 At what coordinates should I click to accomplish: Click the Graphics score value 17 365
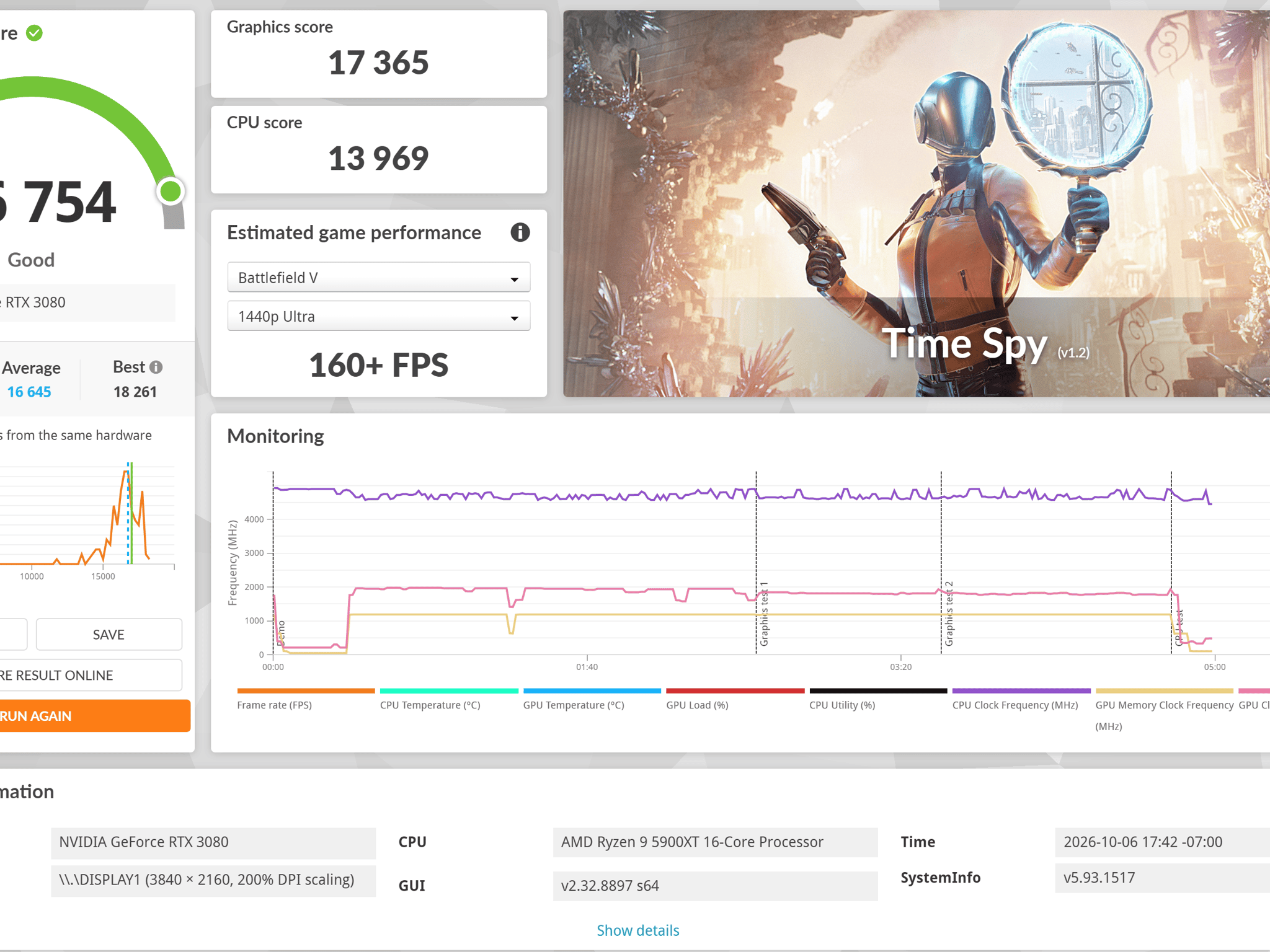pos(378,63)
